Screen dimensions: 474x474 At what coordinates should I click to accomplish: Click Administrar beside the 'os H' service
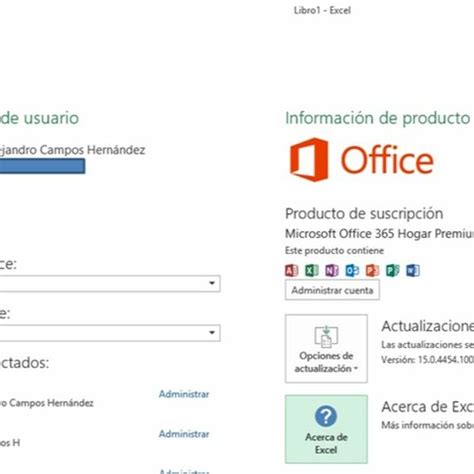pyautogui.click(x=184, y=434)
